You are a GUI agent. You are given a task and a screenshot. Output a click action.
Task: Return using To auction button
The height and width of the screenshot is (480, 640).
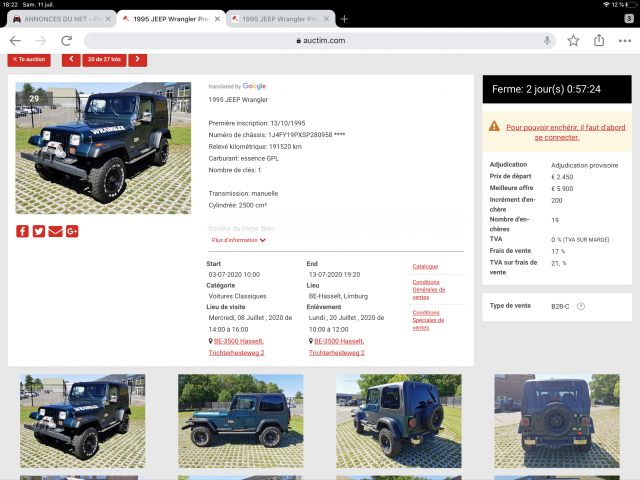coord(29,60)
